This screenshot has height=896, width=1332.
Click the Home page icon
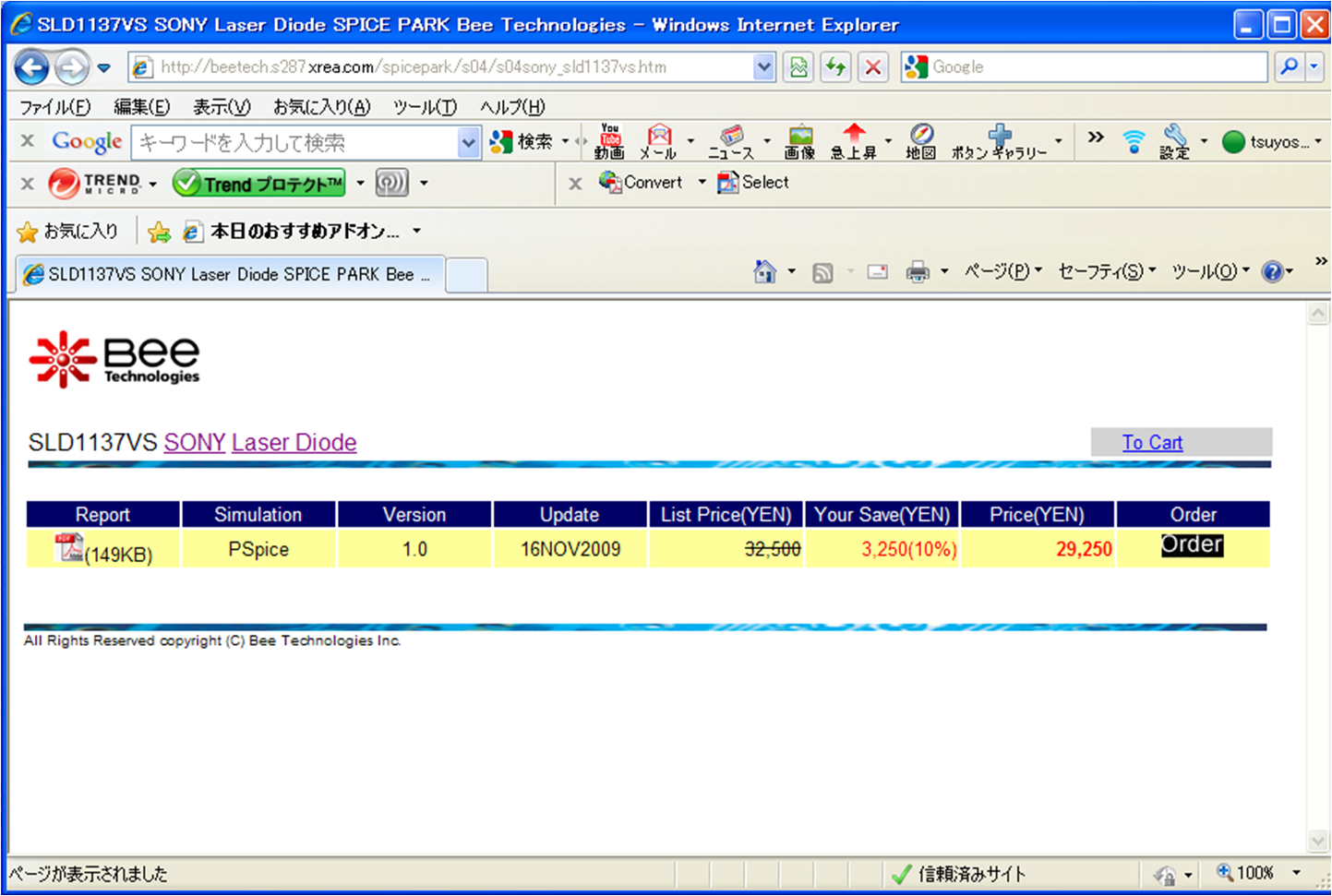(764, 271)
